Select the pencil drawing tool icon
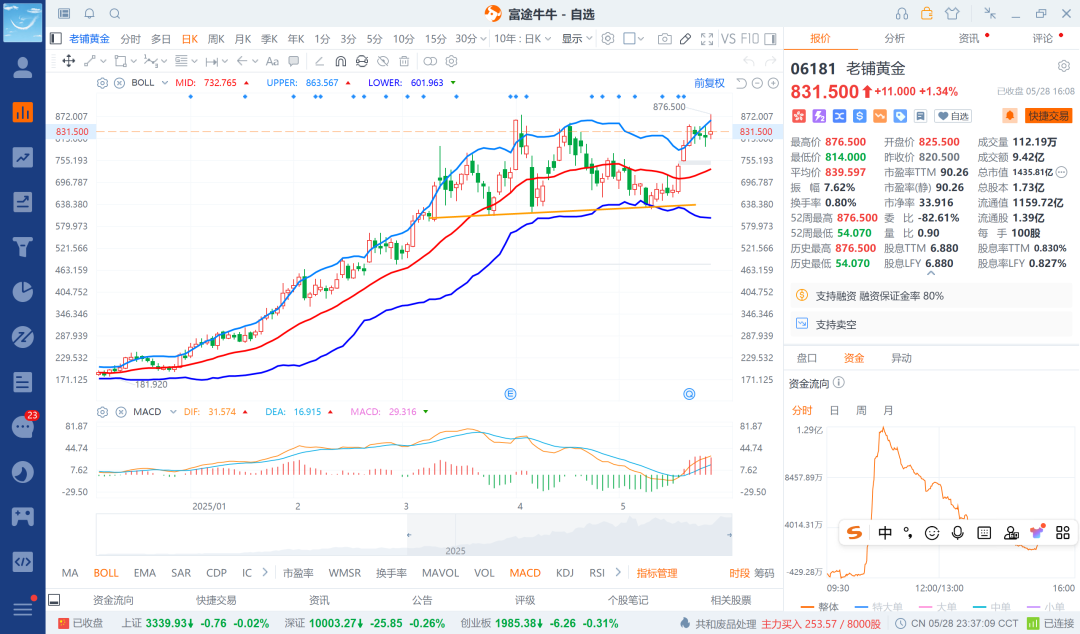This screenshot has width=1080, height=634. (685, 39)
